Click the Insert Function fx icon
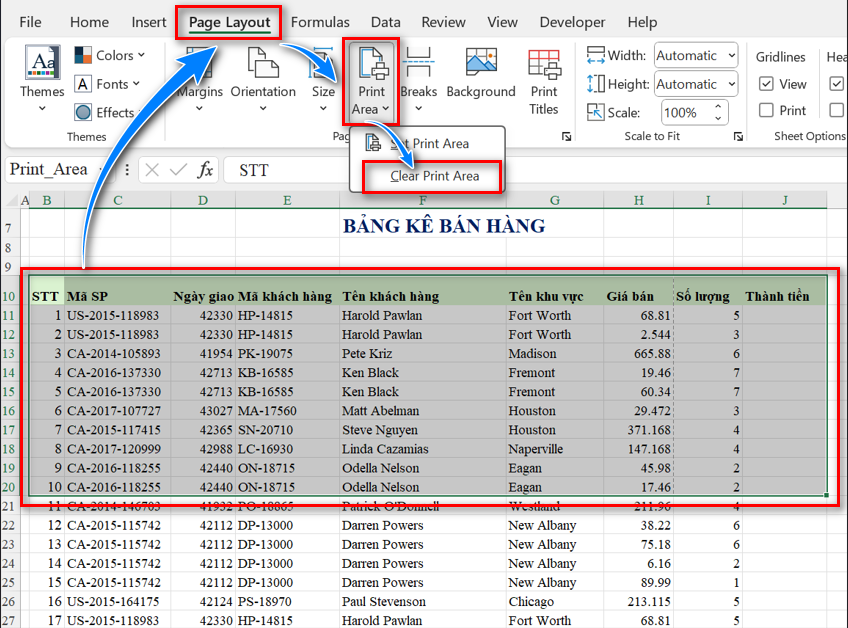 (x=205, y=170)
